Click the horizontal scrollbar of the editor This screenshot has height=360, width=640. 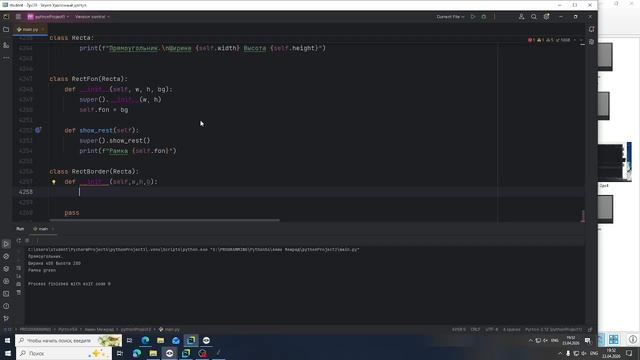[x=165, y=220]
